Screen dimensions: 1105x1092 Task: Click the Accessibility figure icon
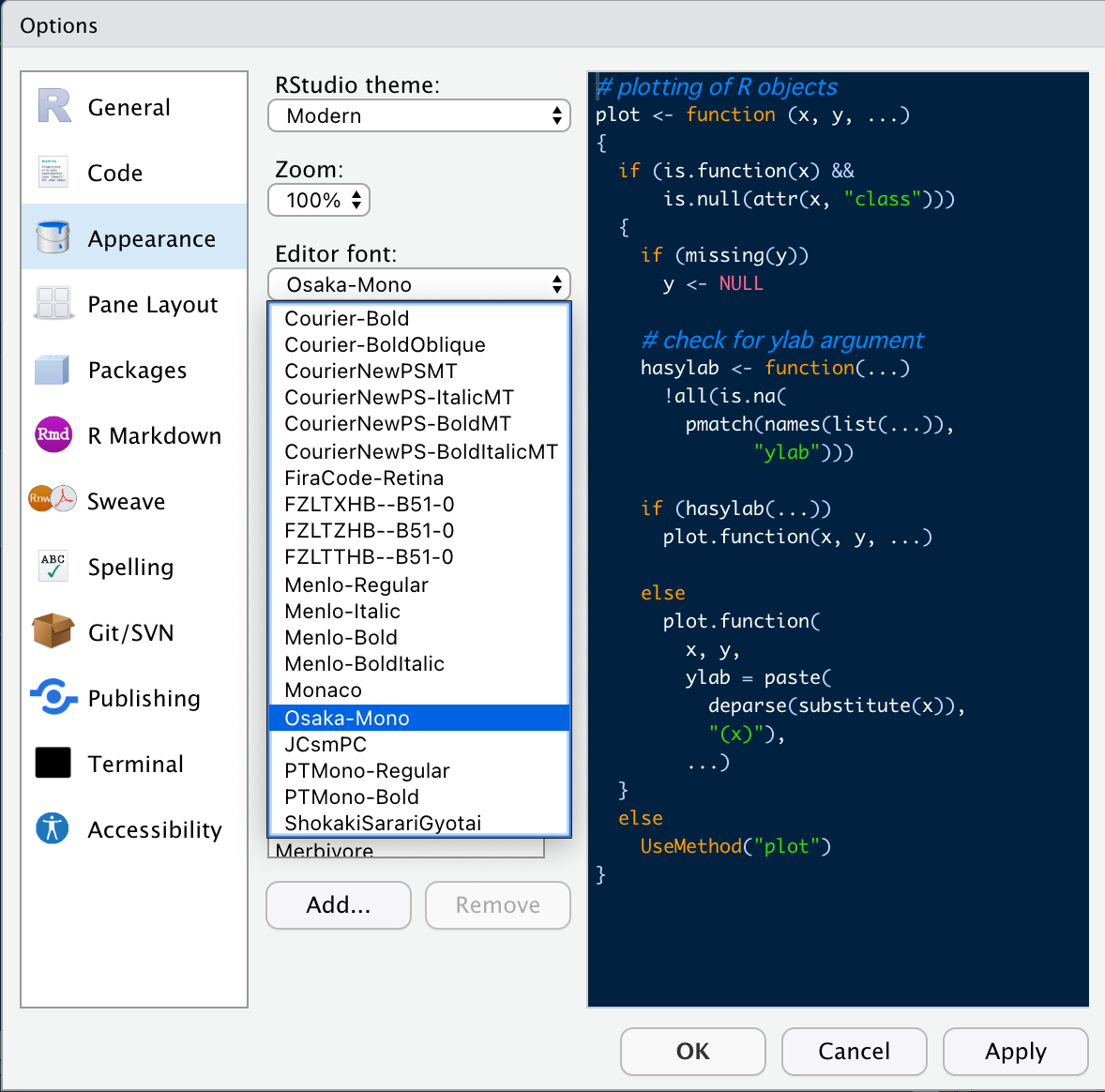(53, 828)
